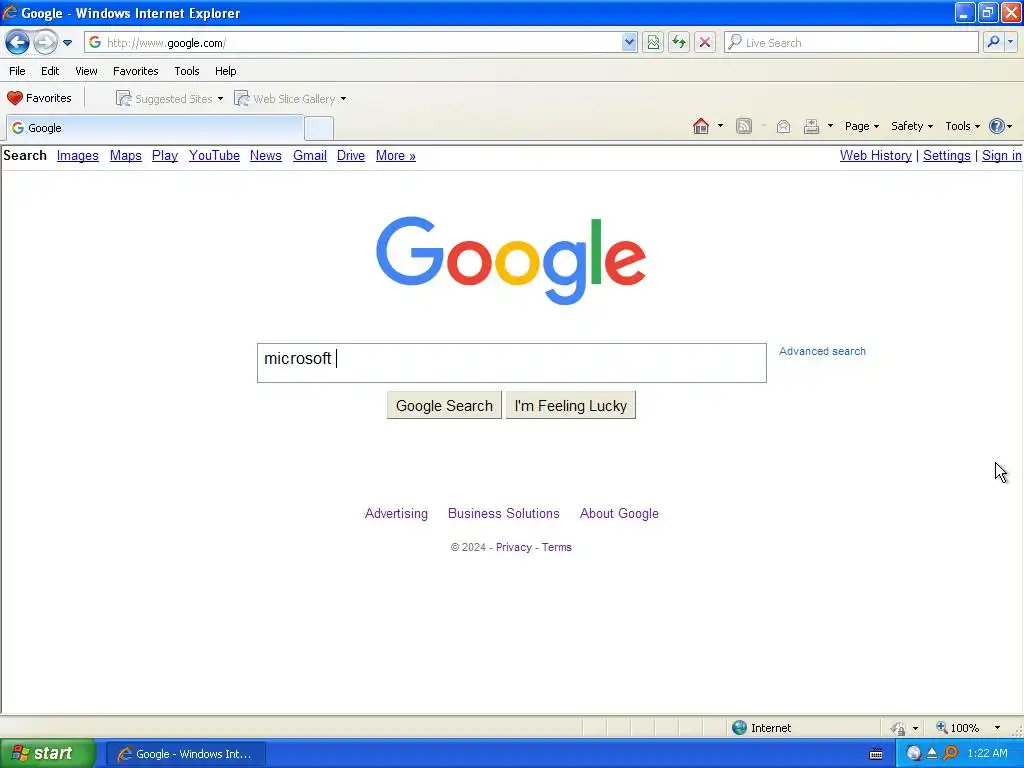
Task: Open the Web History link
Action: (x=876, y=155)
